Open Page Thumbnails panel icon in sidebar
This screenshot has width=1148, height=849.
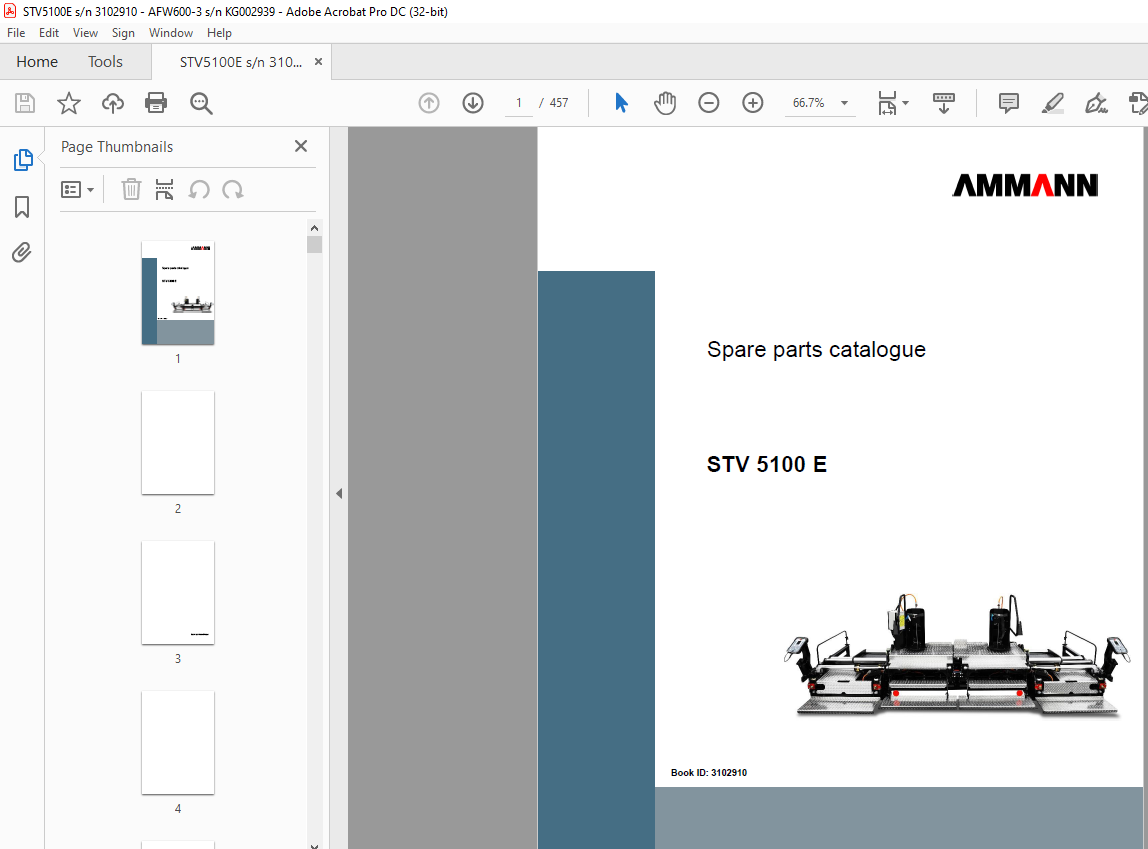(23, 160)
